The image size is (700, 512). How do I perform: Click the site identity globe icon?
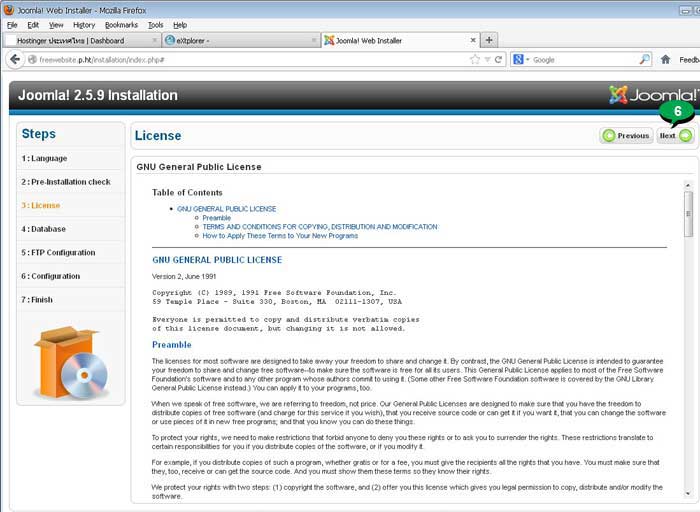(x=32, y=59)
